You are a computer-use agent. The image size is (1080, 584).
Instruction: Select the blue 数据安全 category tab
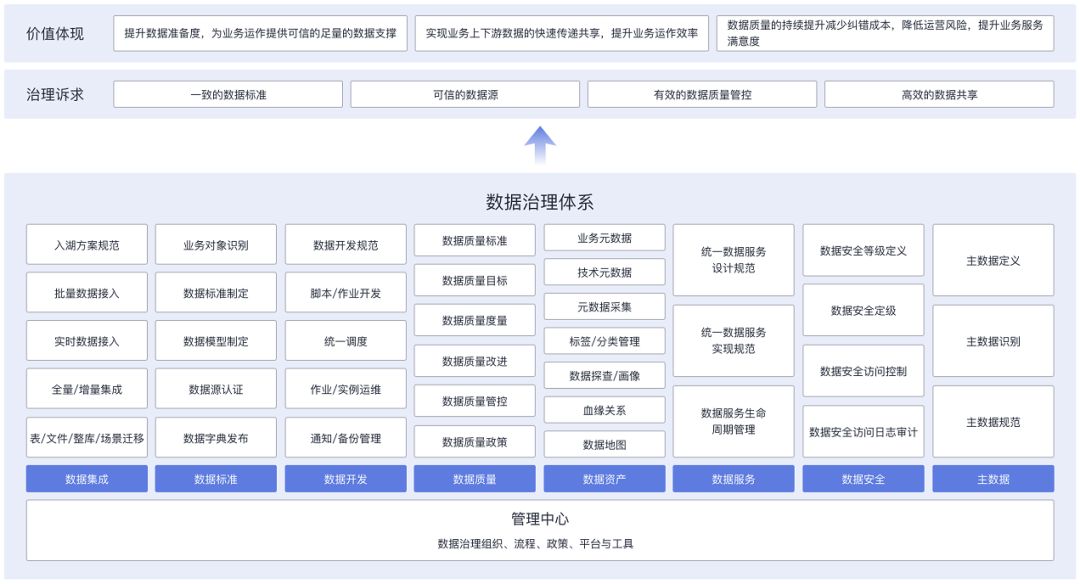[x=863, y=479]
